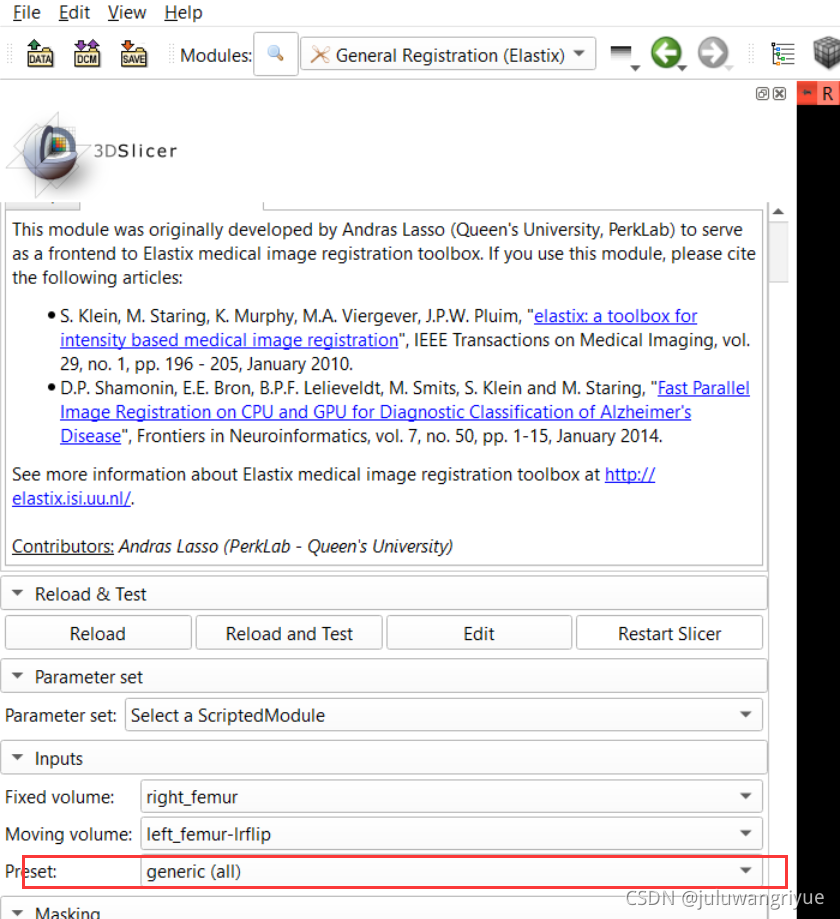Open the elastix.isi.uu.nl website link
This screenshot has width=840, height=919.
click(x=334, y=486)
